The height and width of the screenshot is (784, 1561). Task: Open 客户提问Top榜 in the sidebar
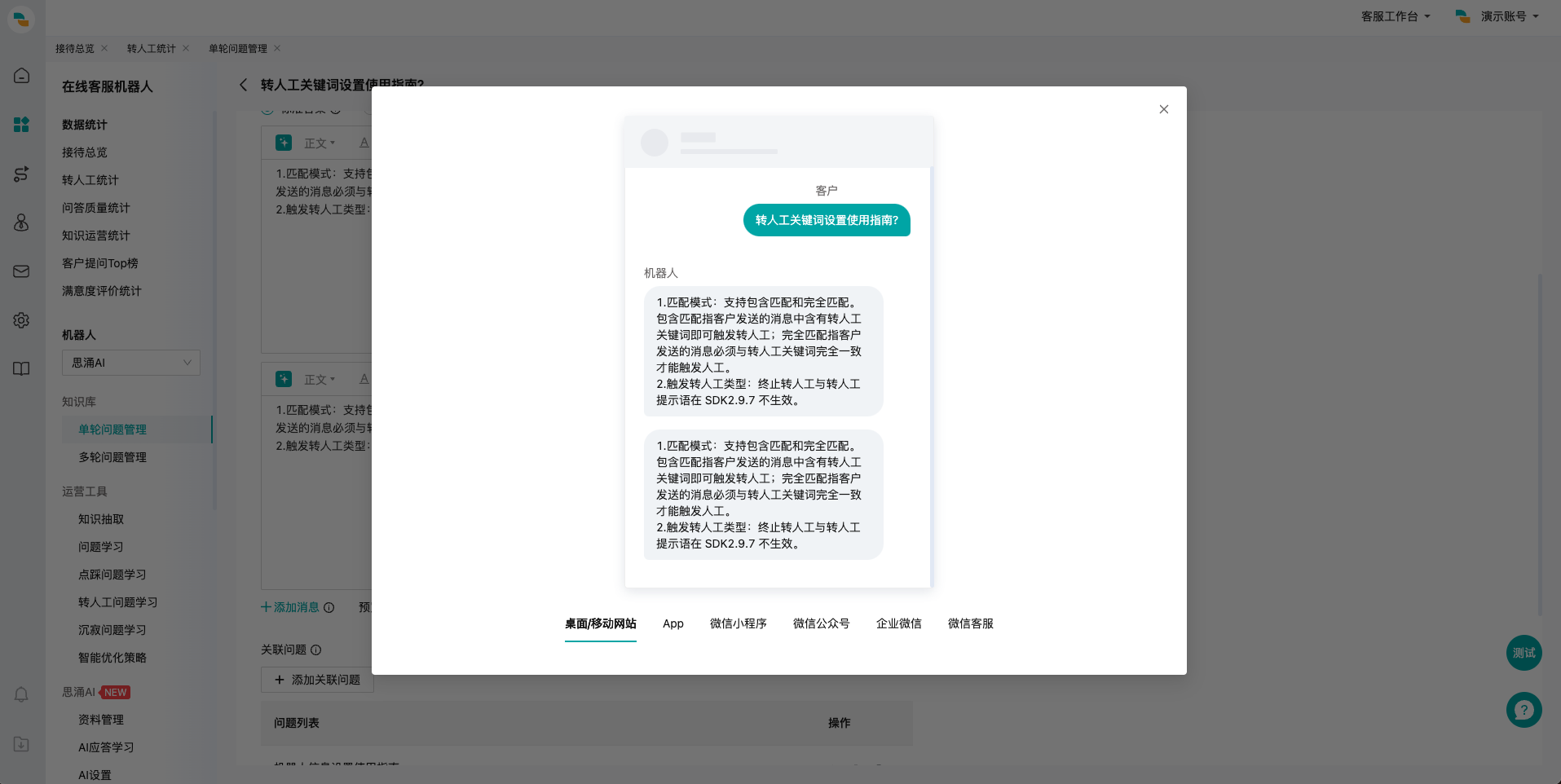pyautogui.click(x=100, y=263)
